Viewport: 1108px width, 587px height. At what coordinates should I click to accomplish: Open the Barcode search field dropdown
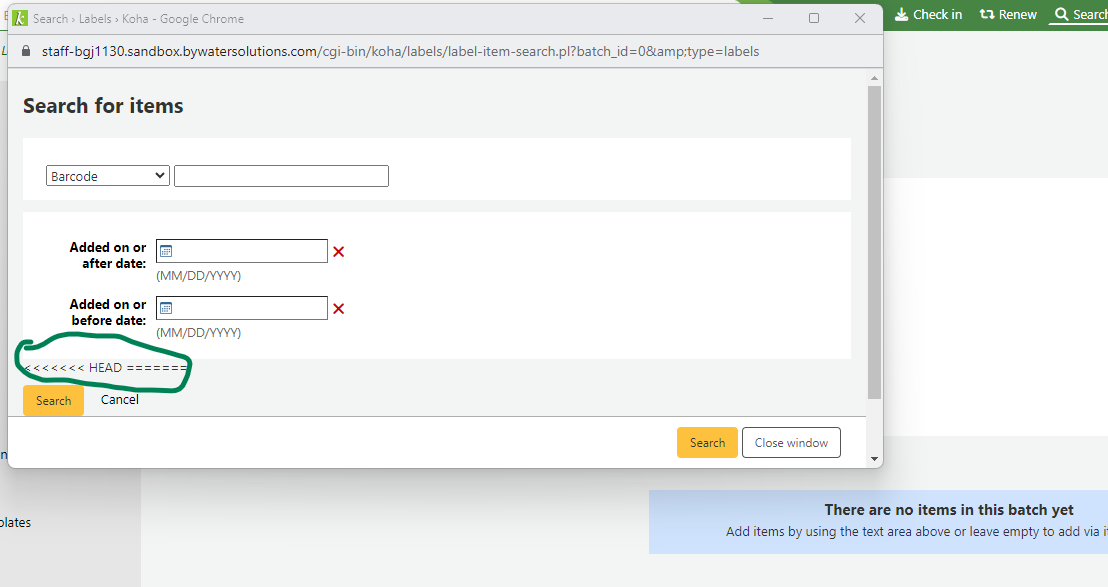pos(108,176)
